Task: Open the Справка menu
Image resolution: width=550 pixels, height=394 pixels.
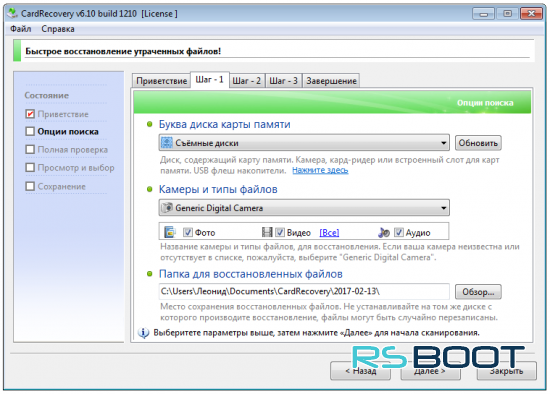Action: tap(58, 29)
